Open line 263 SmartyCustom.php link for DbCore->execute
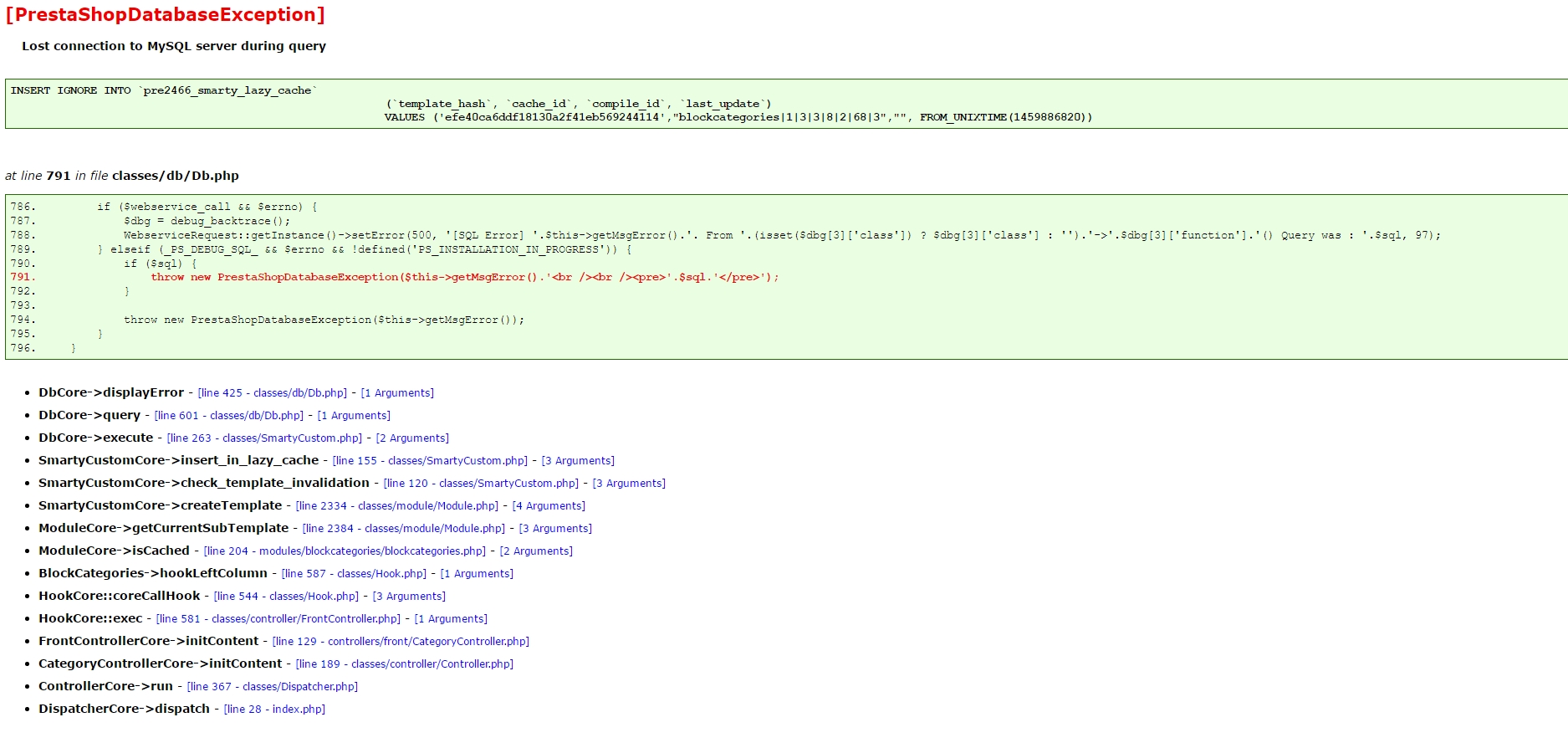The image size is (1568, 748). pyautogui.click(x=264, y=438)
